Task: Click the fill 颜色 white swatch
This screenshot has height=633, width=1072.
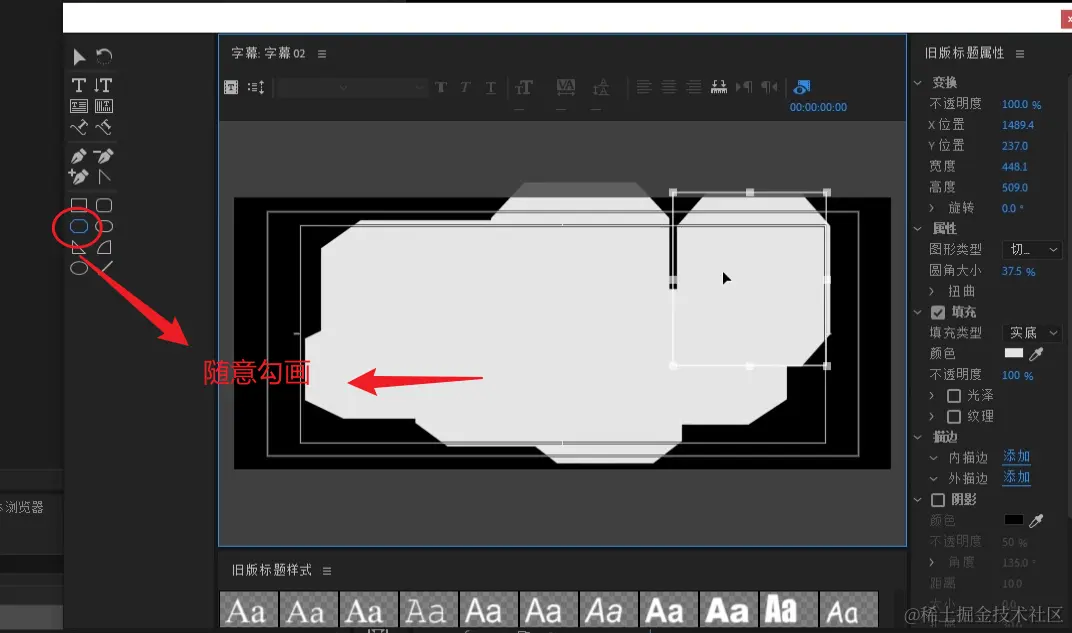Action: tap(1013, 353)
